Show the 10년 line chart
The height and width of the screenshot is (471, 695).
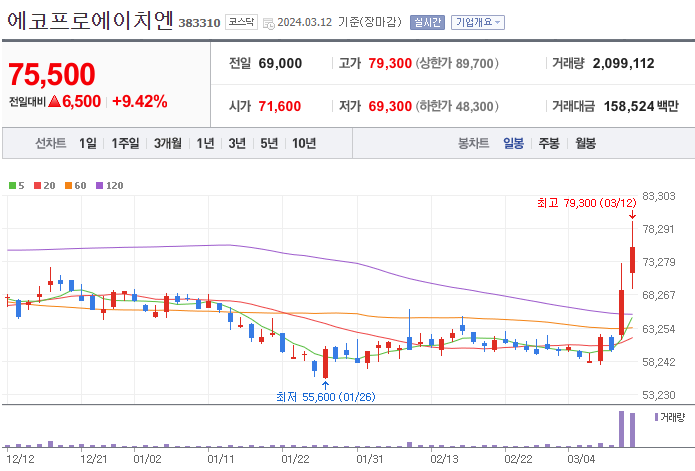(304, 143)
